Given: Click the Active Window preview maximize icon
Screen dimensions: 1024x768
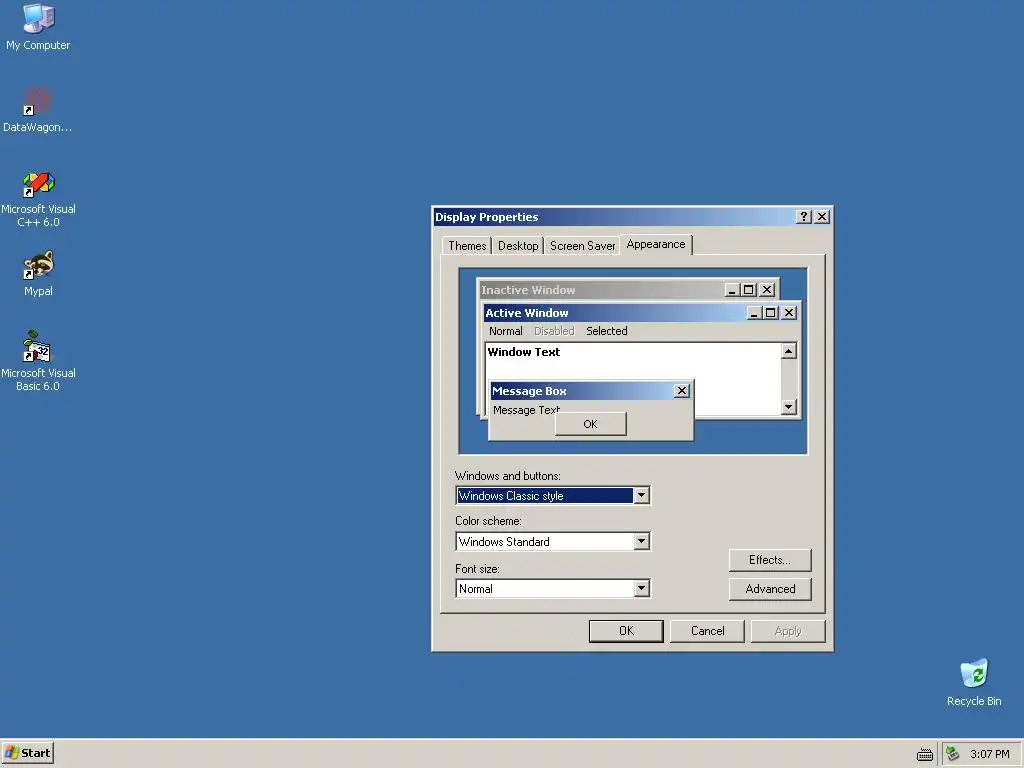Looking at the screenshot, I should pos(771,313).
